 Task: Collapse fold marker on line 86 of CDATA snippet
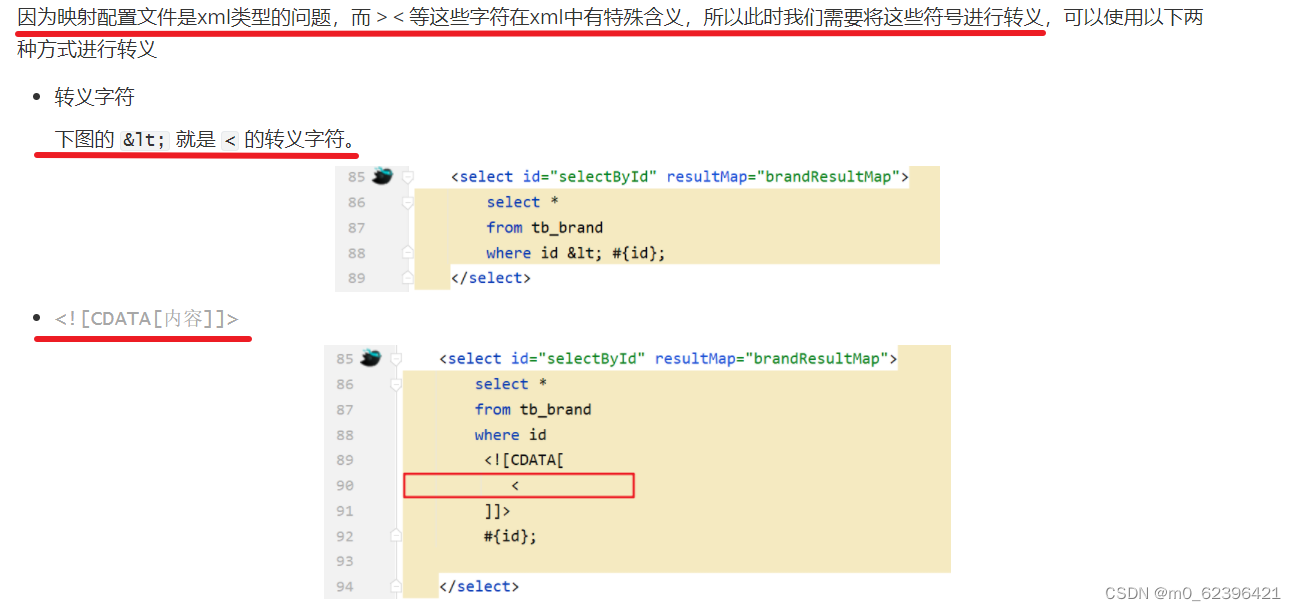396,384
